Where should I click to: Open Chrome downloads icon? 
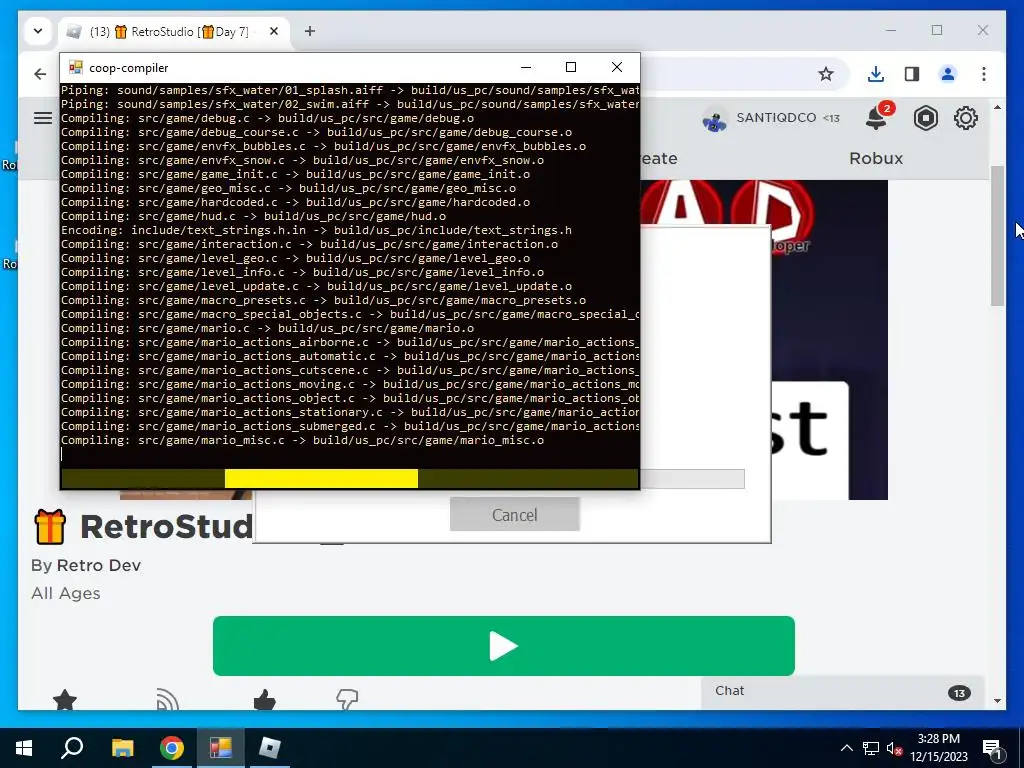tap(876, 74)
